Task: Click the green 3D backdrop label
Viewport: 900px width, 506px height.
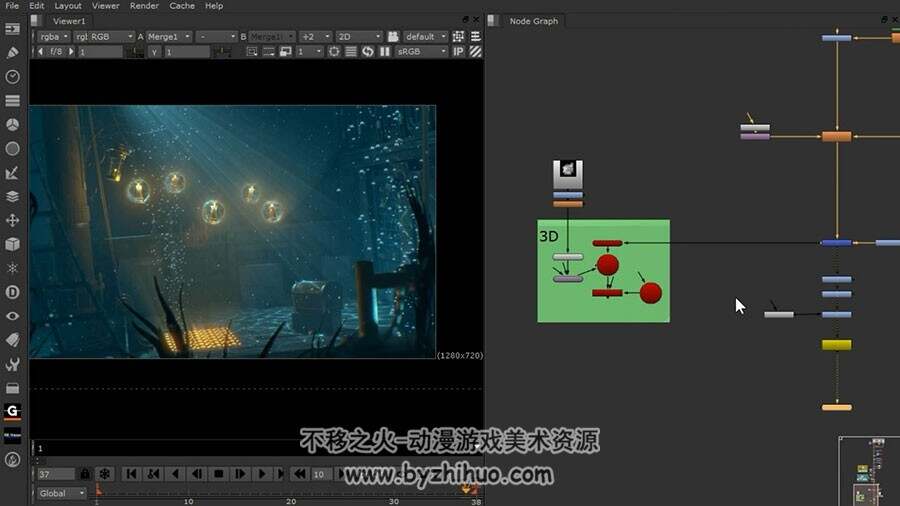Action: 549,236
